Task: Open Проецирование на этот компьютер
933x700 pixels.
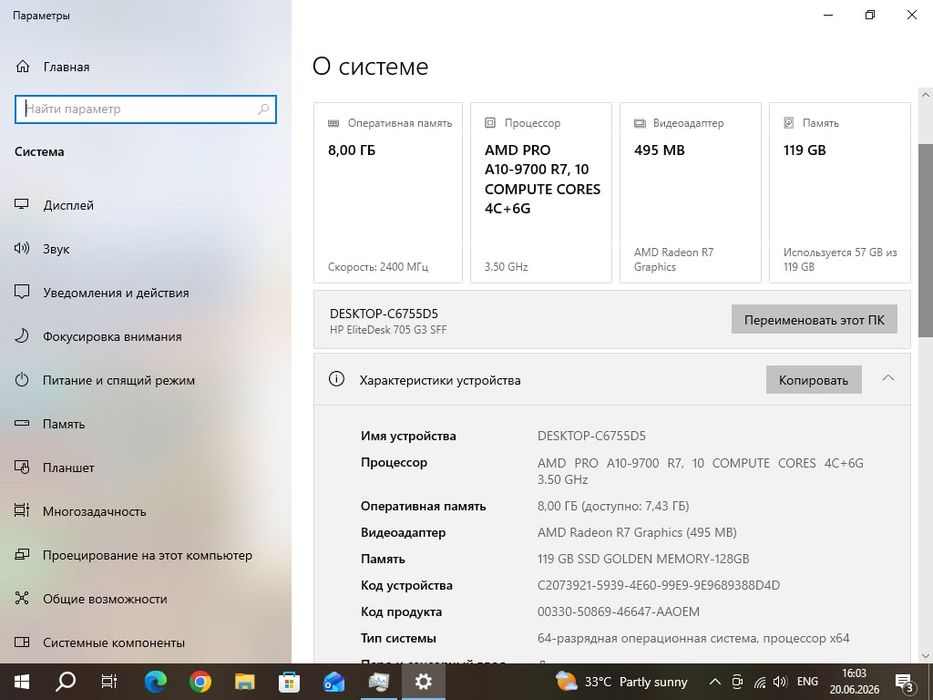Action: point(147,555)
